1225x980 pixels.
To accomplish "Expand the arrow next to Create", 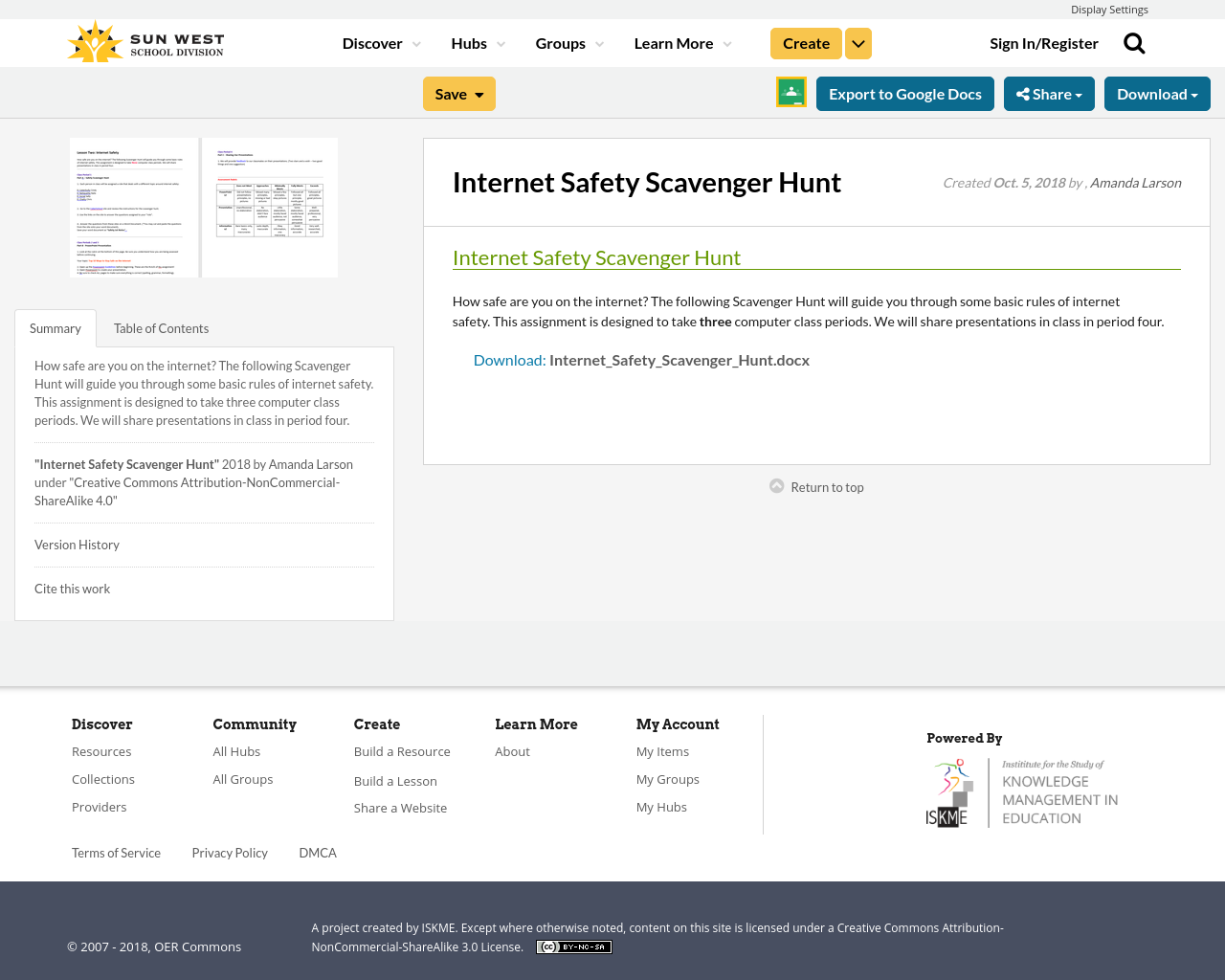I will [x=858, y=43].
